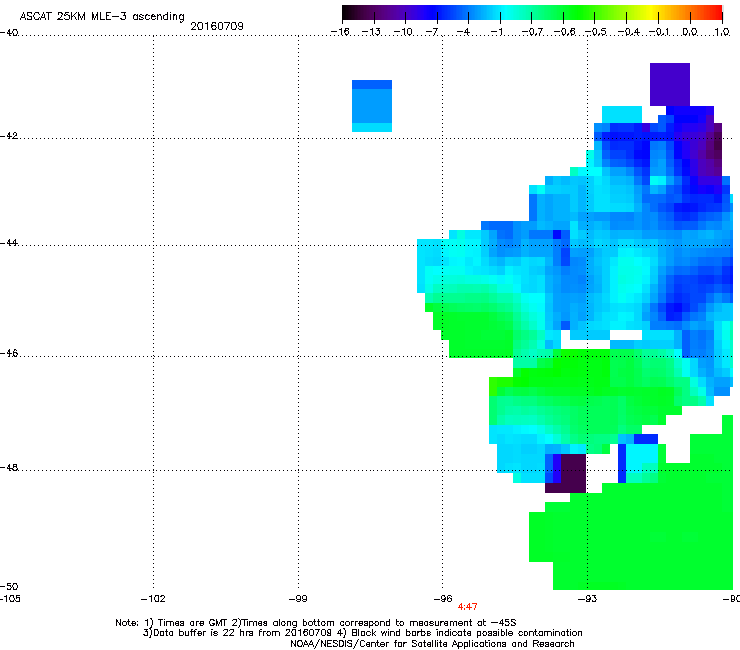Click the "-96" longitude axis label
740x650 pixels.
point(443,599)
